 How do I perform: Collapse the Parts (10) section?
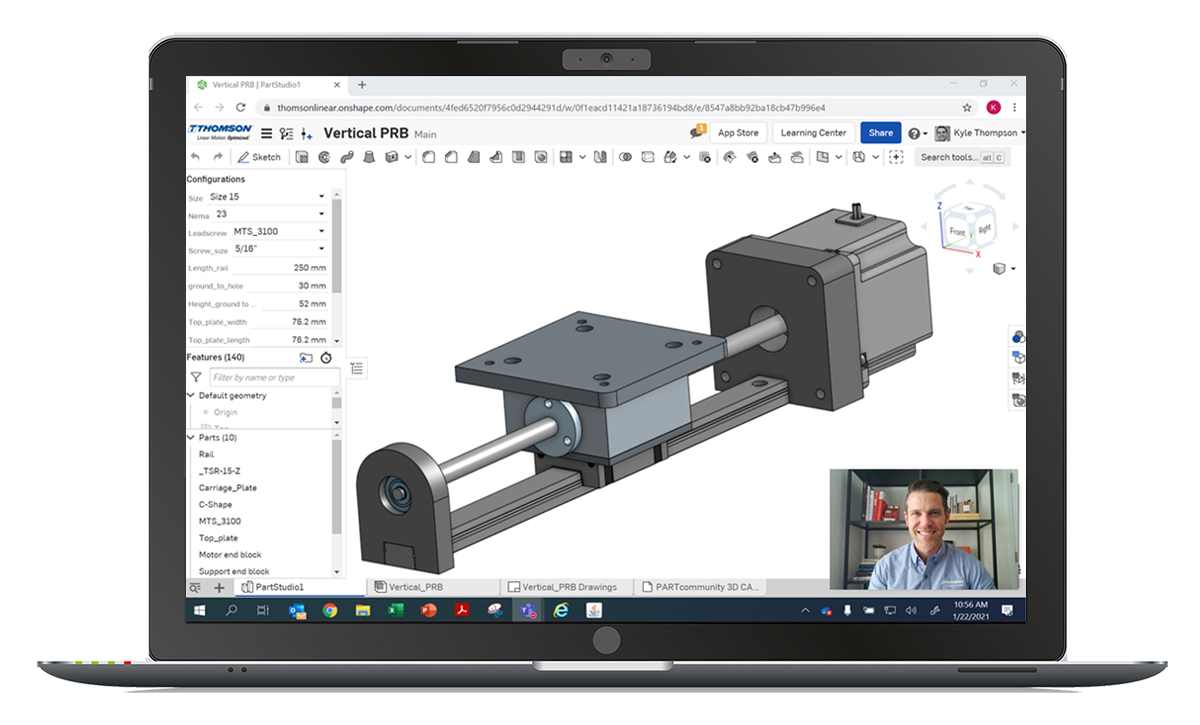point(191,437)
